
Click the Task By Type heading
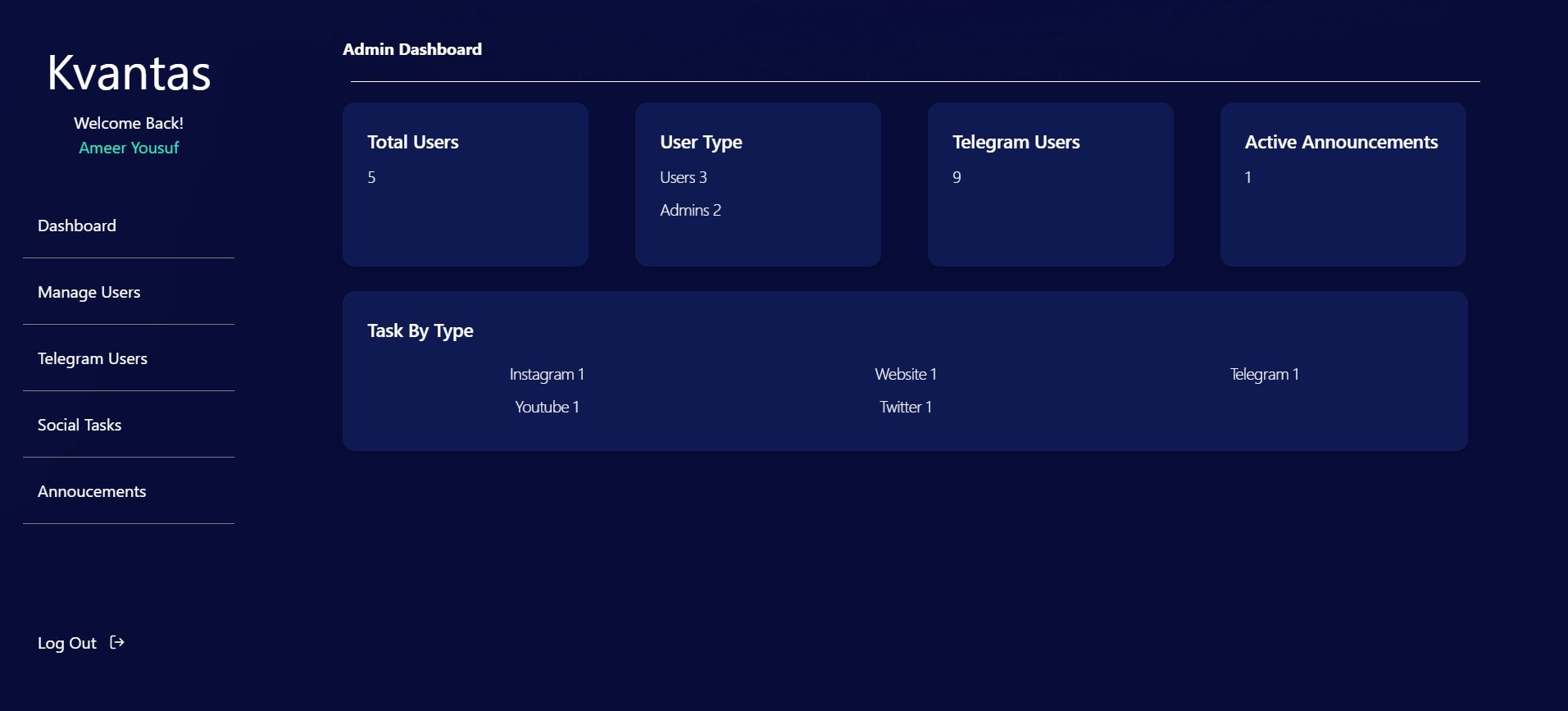point(420,330)
